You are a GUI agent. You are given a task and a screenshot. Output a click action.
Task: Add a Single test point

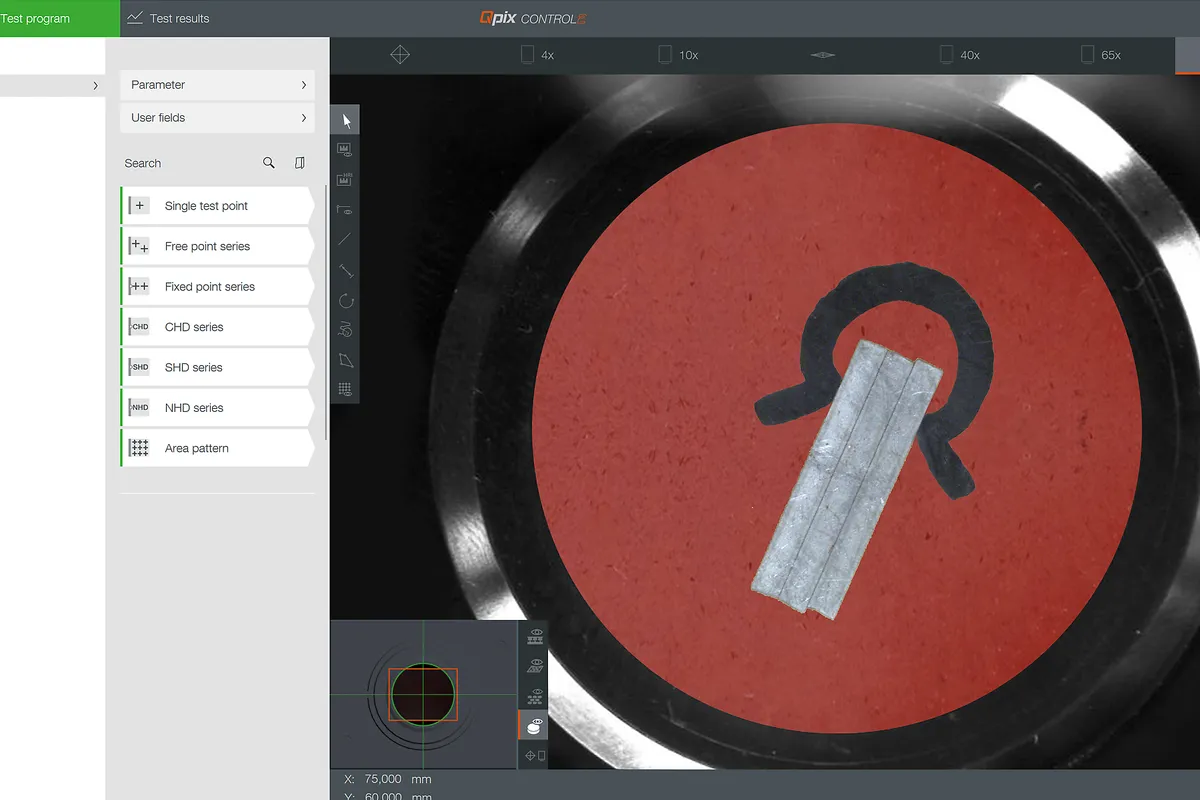click(217, 206)
